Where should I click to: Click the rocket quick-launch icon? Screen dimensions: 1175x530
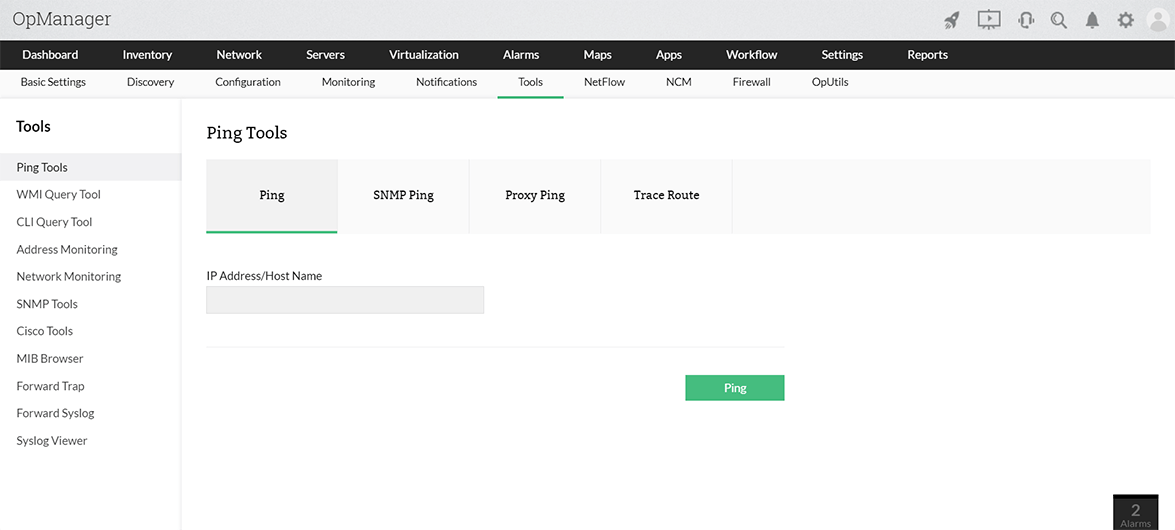coord(952,20)
